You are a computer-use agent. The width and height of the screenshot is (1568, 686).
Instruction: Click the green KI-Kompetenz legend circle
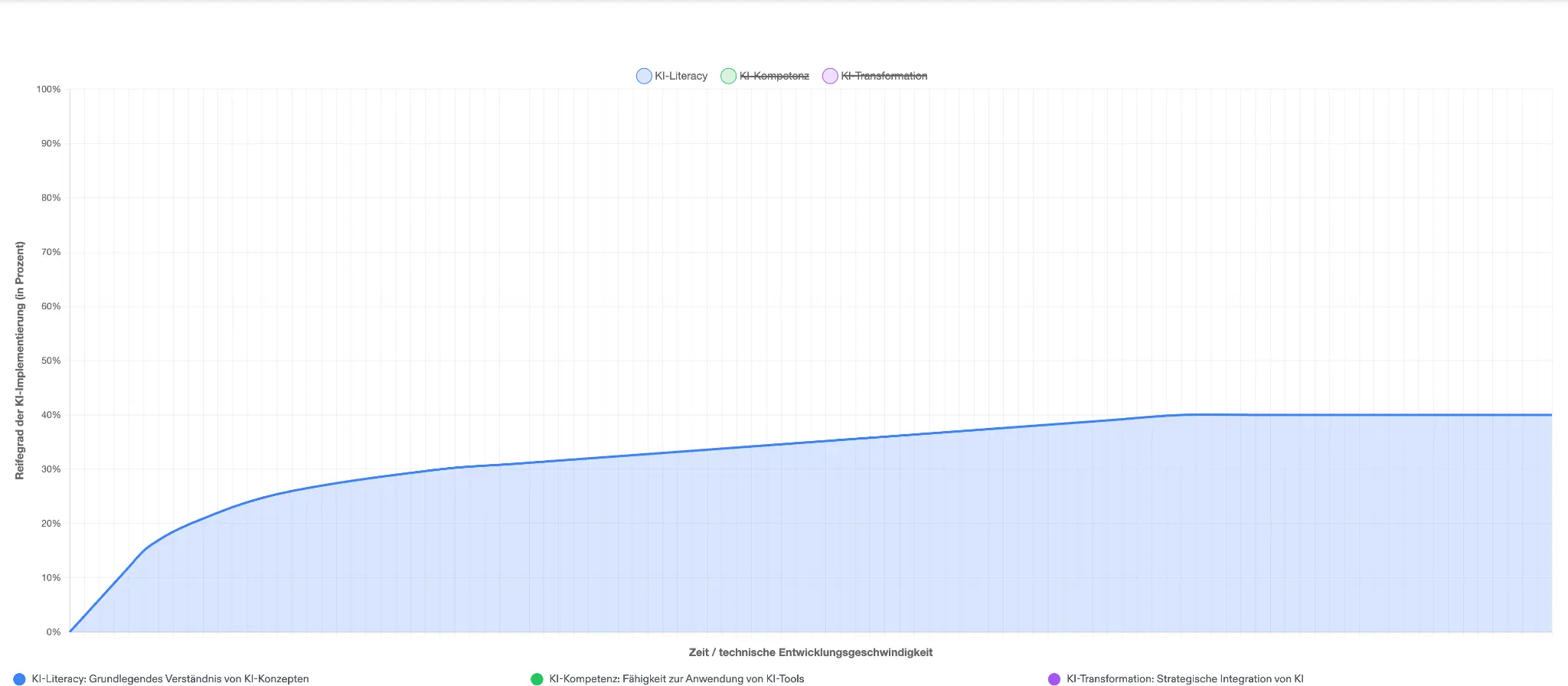(x=728, y=76)
